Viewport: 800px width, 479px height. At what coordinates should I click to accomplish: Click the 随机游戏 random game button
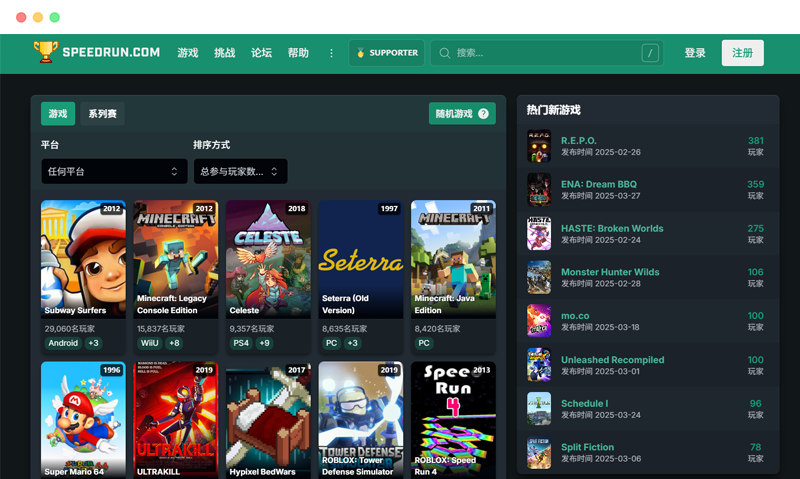pyautogui.click(x=462, y=114)
